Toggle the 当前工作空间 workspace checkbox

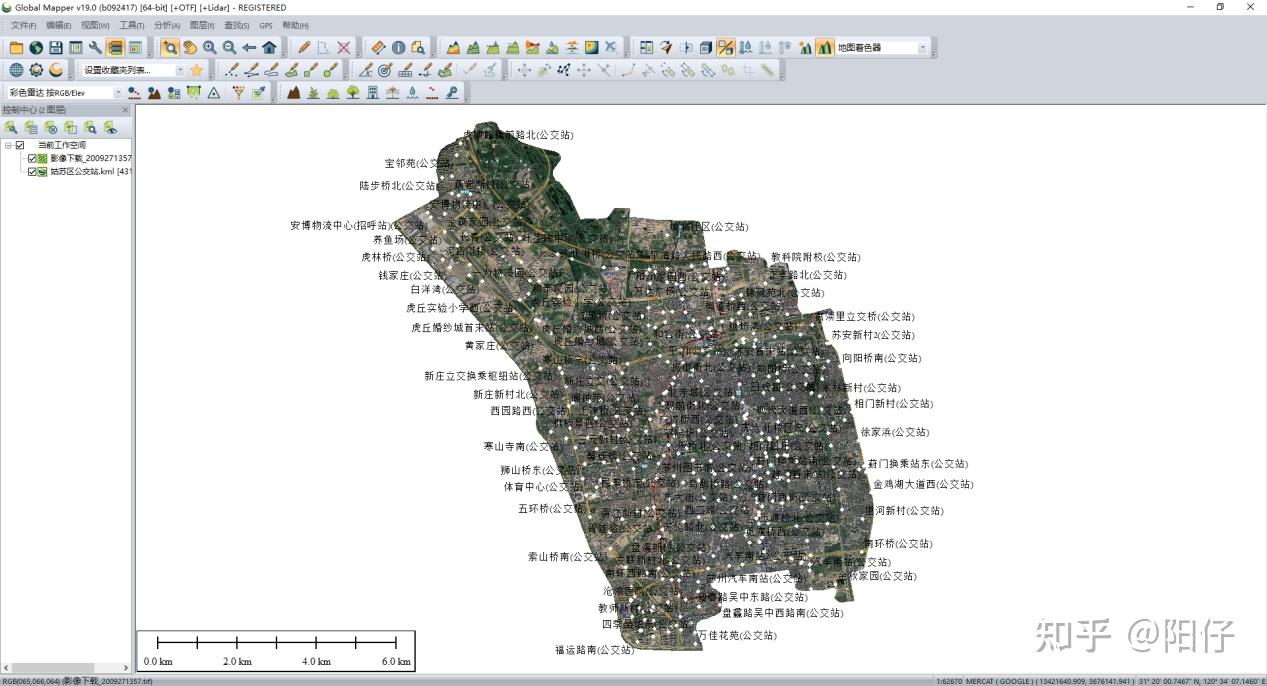20,145
